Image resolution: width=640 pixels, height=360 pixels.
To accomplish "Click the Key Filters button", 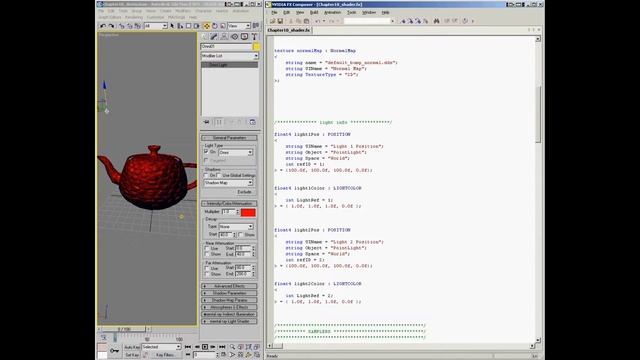I will point(165,355).
